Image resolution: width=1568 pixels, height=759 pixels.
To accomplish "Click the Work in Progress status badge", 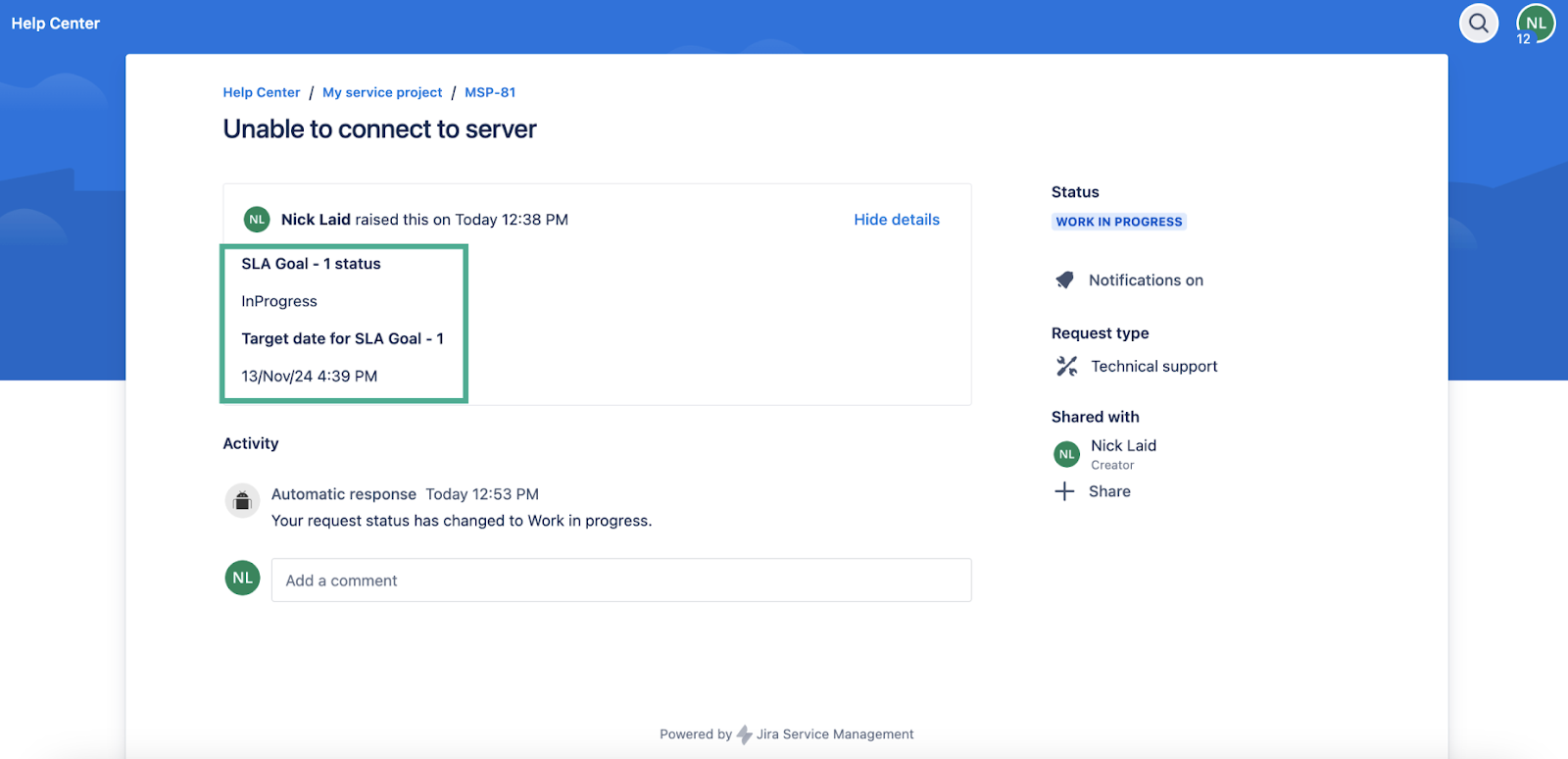I will [x=1118, y=222].
